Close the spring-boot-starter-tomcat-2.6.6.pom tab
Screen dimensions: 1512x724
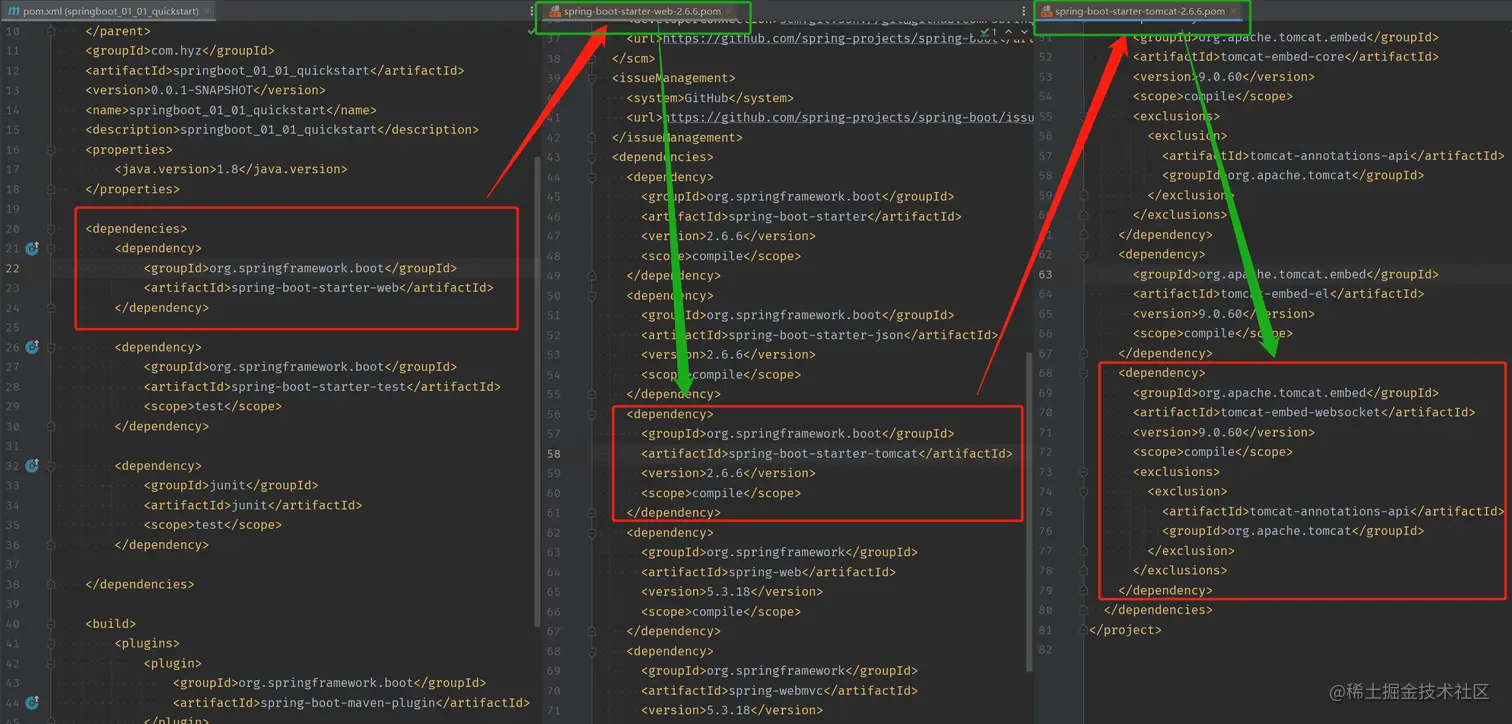tap(1233, 11)
